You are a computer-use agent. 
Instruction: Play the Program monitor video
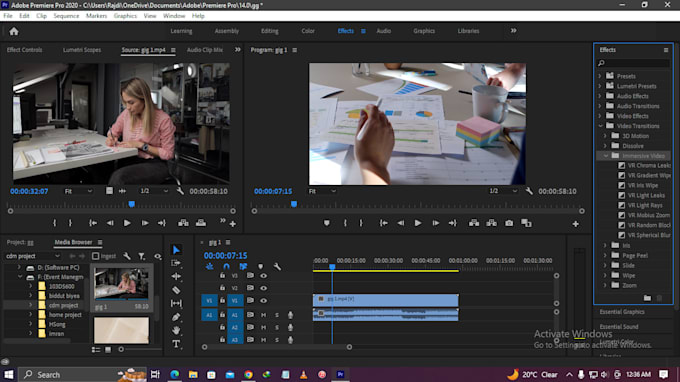point(418,223)
